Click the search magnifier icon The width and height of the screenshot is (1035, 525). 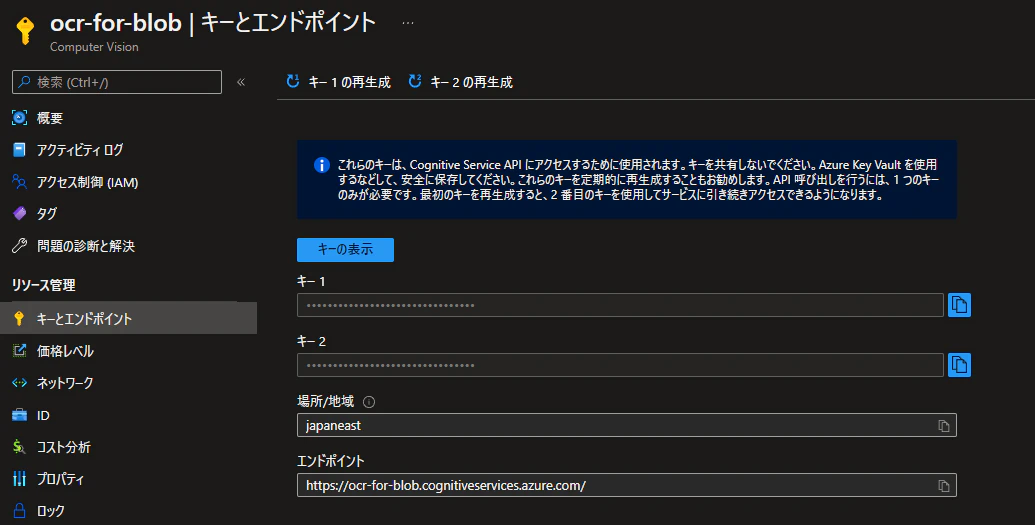click(24, 82)
